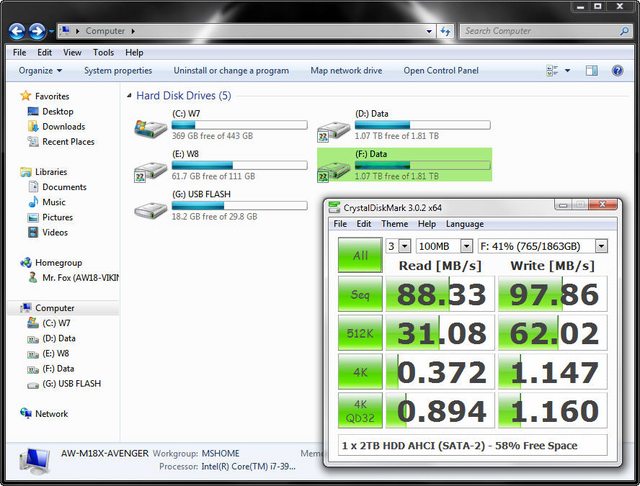Click the Explorer back navigation arrow
640x486 pixels.
[17, 31]
